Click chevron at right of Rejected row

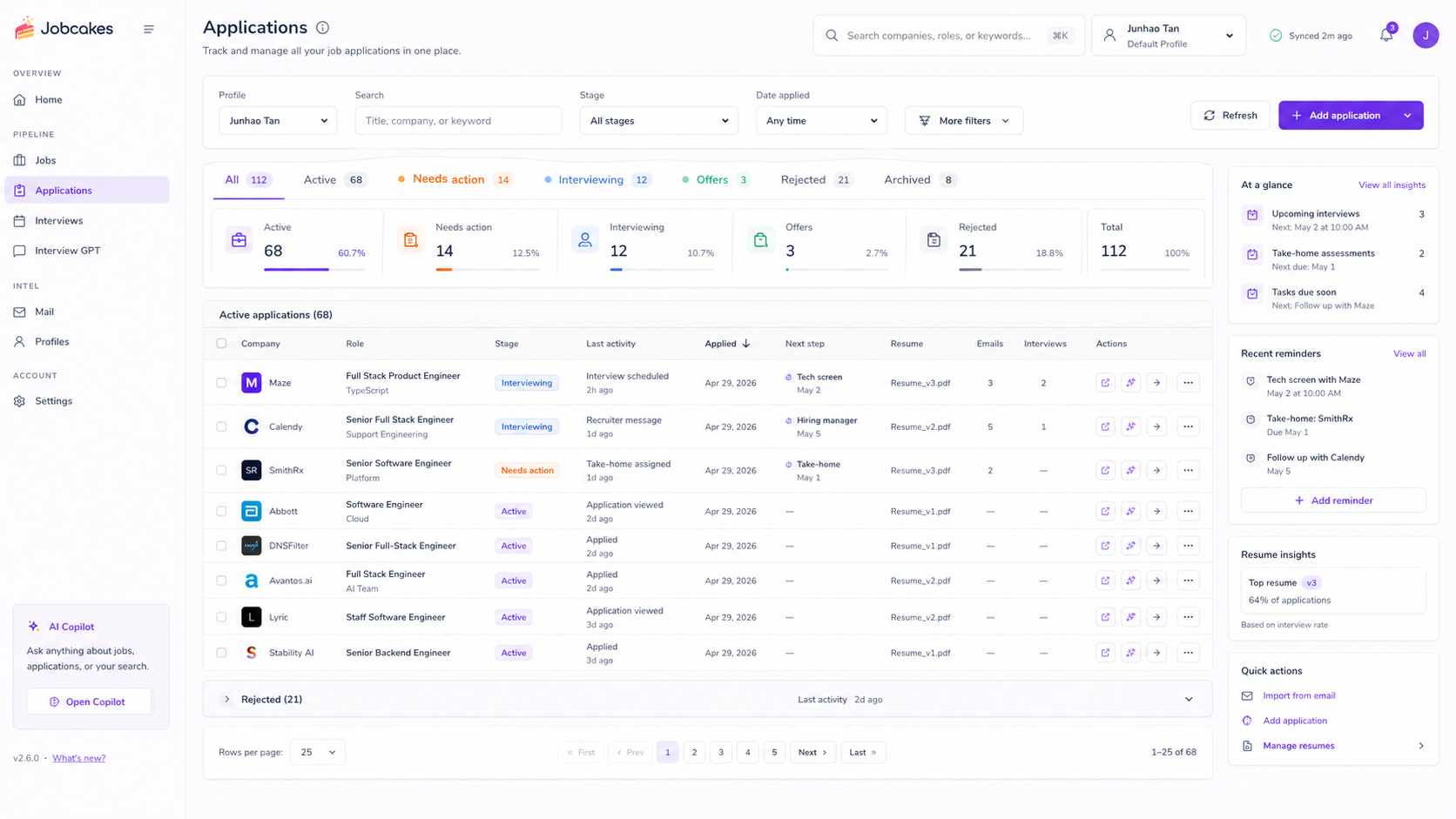click(x=1189, y=700)
